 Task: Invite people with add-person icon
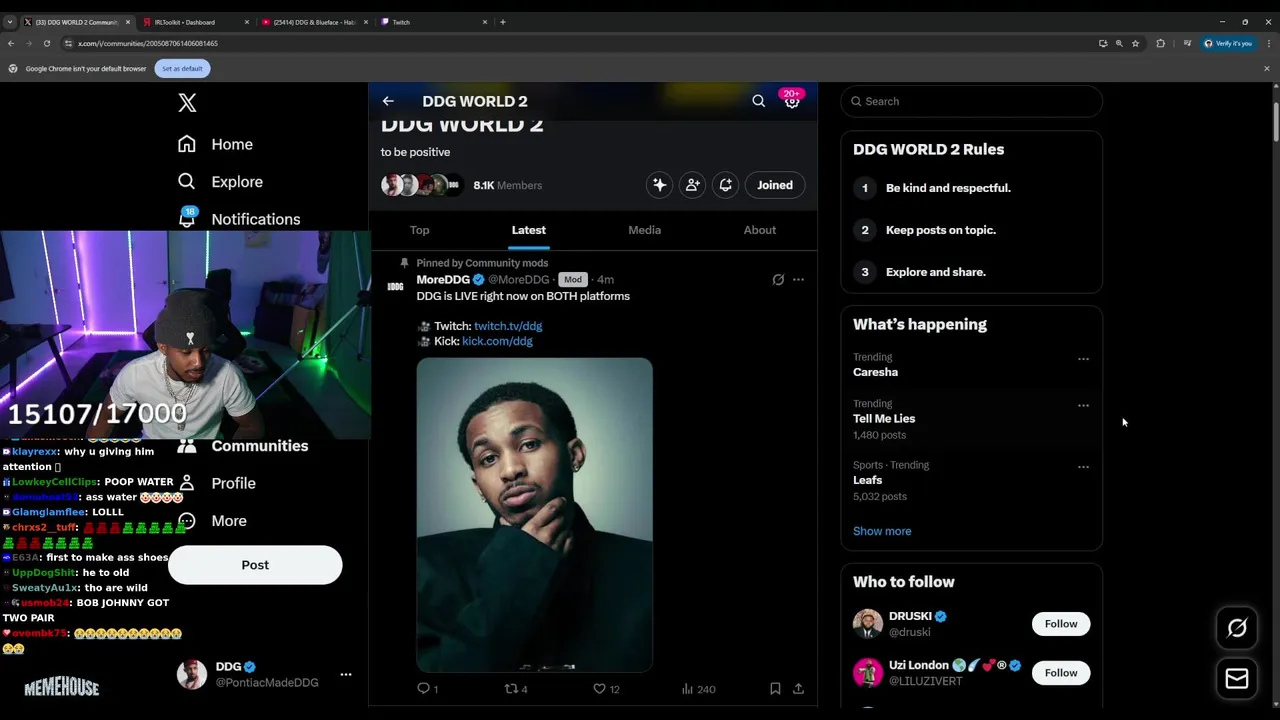pos(692,185)
